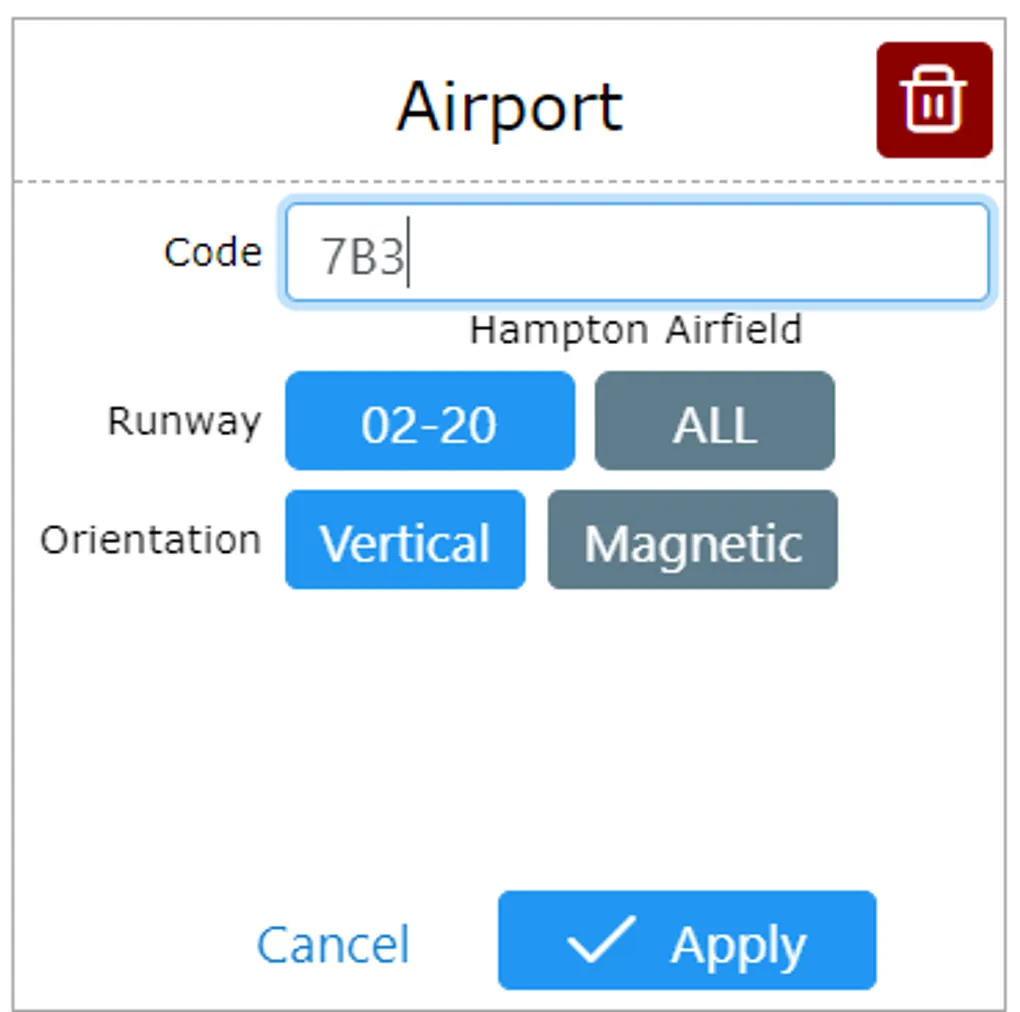Select runway 02-20
Image resolution: width=1020 pixels, height=1012 pixels.
click(x=430, y=421)
